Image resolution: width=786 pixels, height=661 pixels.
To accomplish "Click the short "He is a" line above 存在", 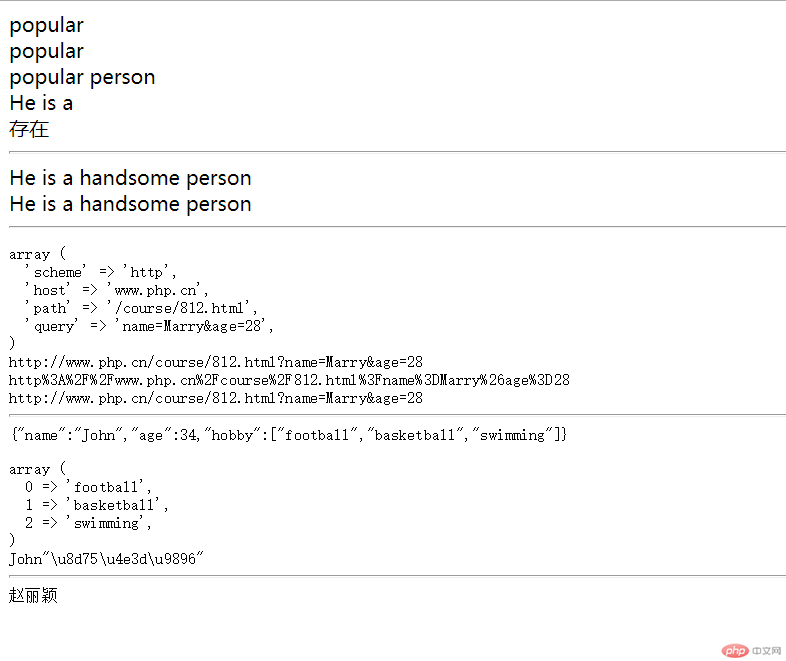I will pos(41,103).
